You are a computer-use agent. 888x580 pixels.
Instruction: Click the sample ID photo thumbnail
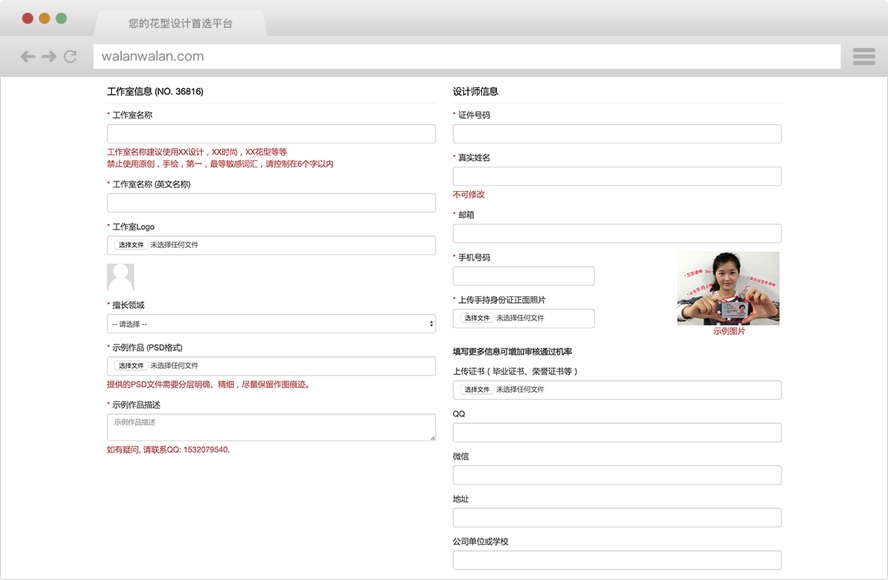pyautogui.click(x=728, y=288)
